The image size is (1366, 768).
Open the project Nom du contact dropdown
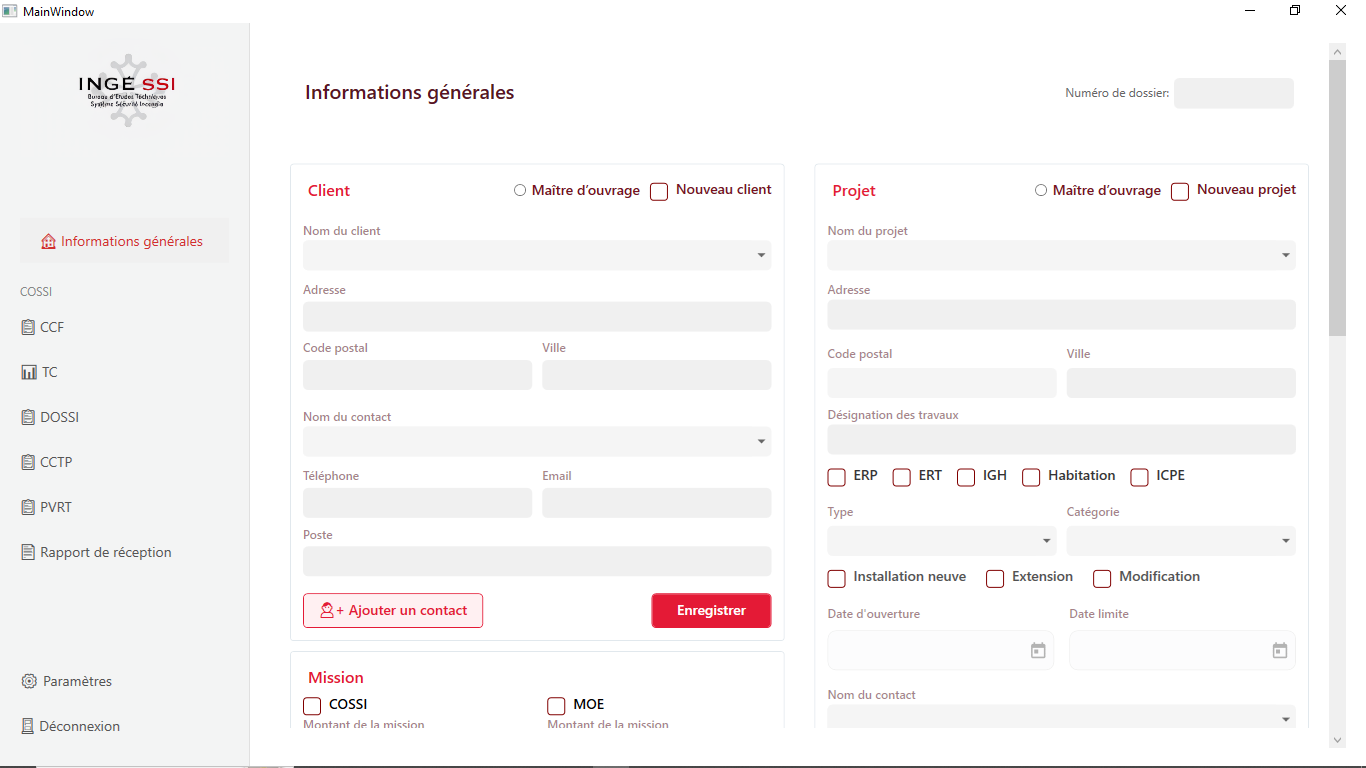pyautogui.click(x=1061, y=718)
